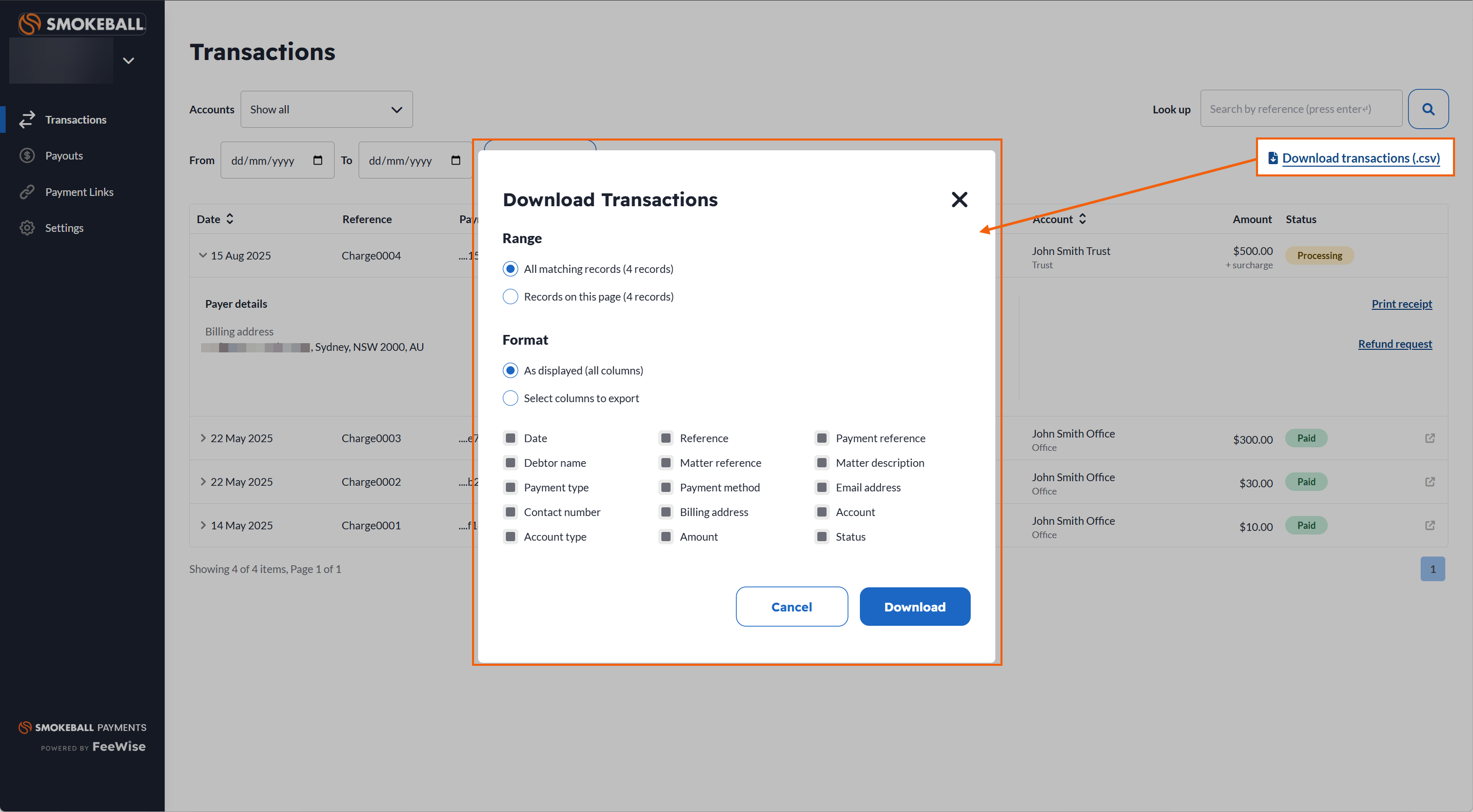Open external link icon for Charge0003 row
The width and height of the screenshot is (1473, 812).
[1429, 438]
